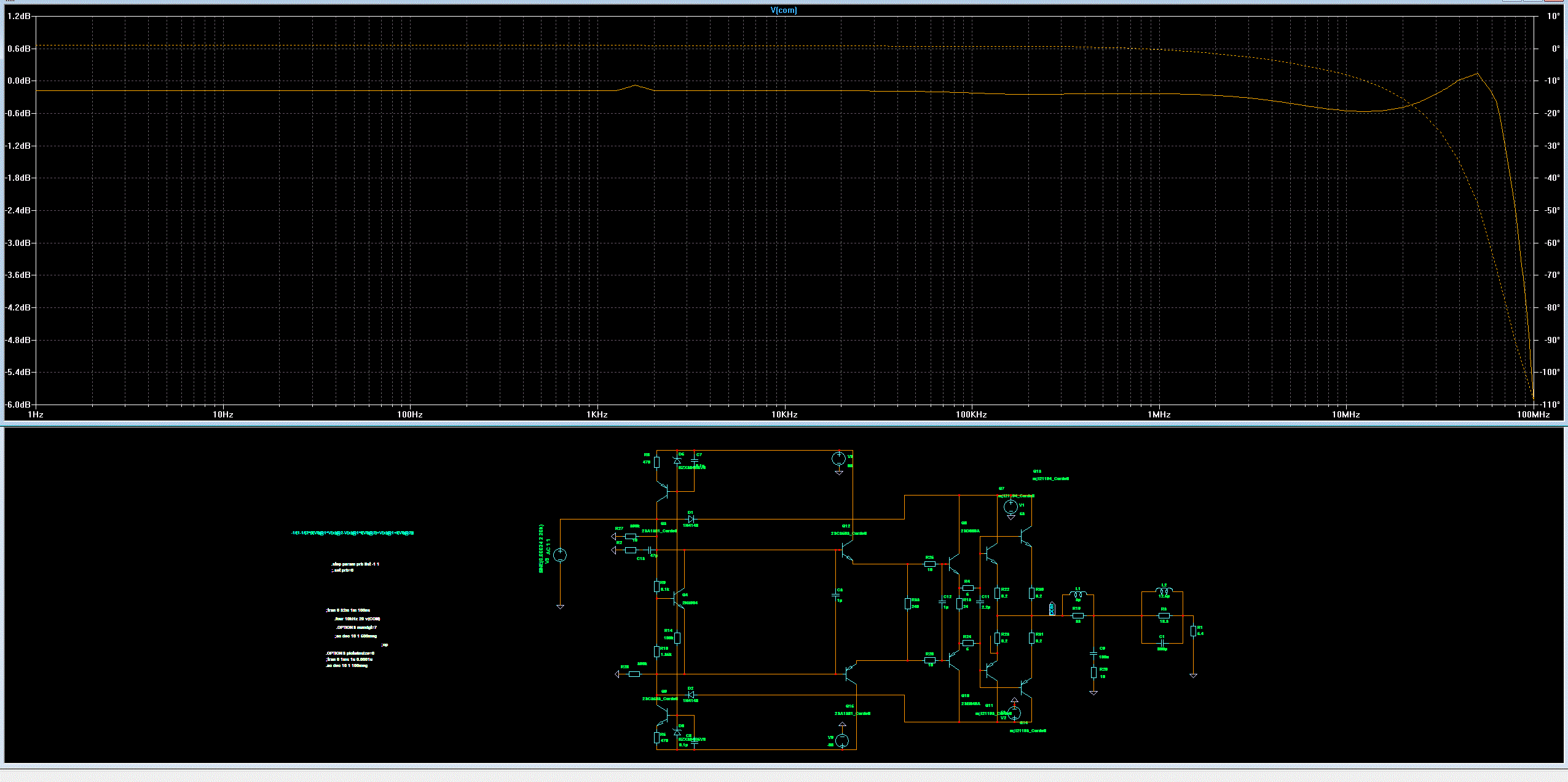Screen dimensions: 1568x782
Task: Click the .ac dec 10 1 100meg directive
Action: click(x=347, y=665)
